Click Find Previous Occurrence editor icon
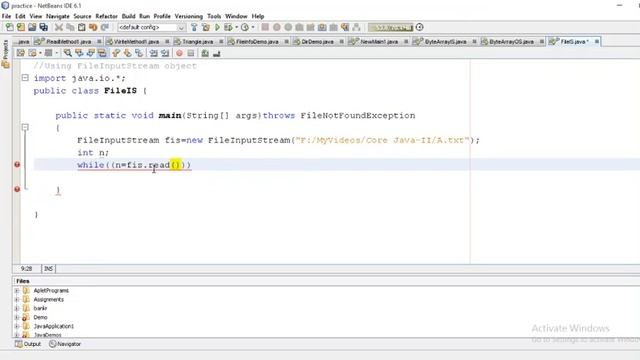The height and width of the screenshot is (360, 640). pos(79,53)
